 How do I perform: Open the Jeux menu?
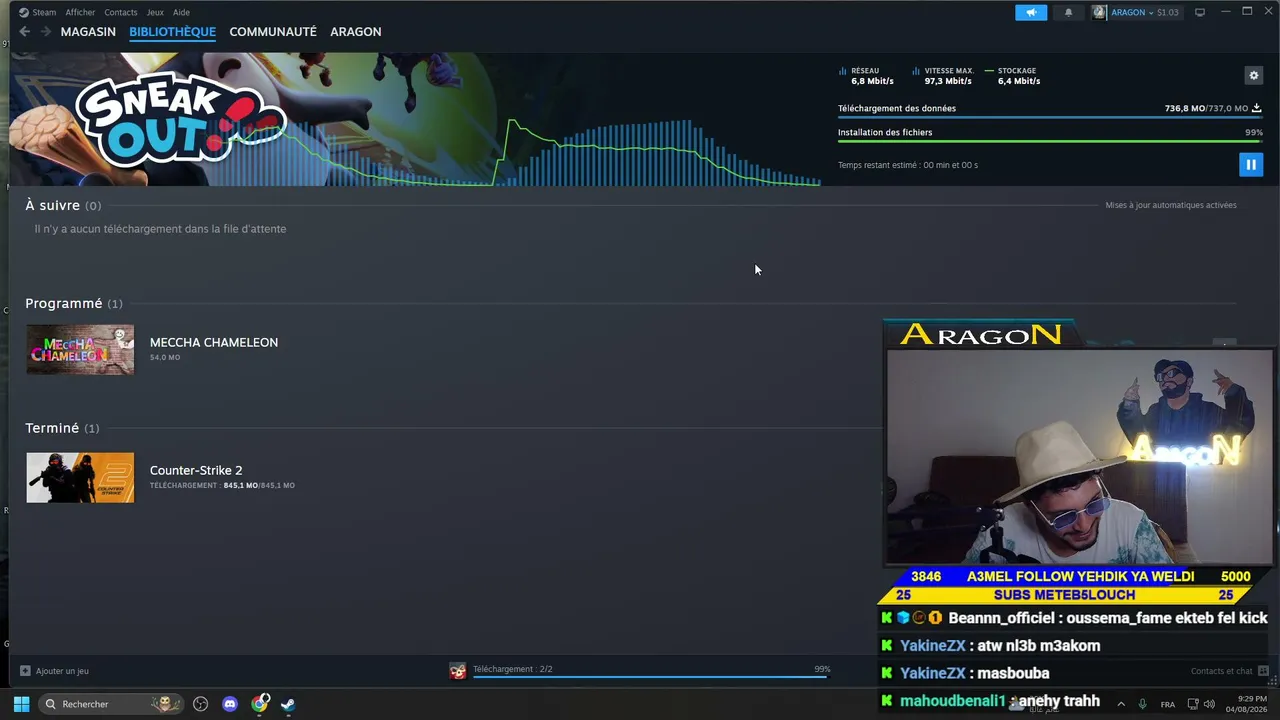pos(155,12)
